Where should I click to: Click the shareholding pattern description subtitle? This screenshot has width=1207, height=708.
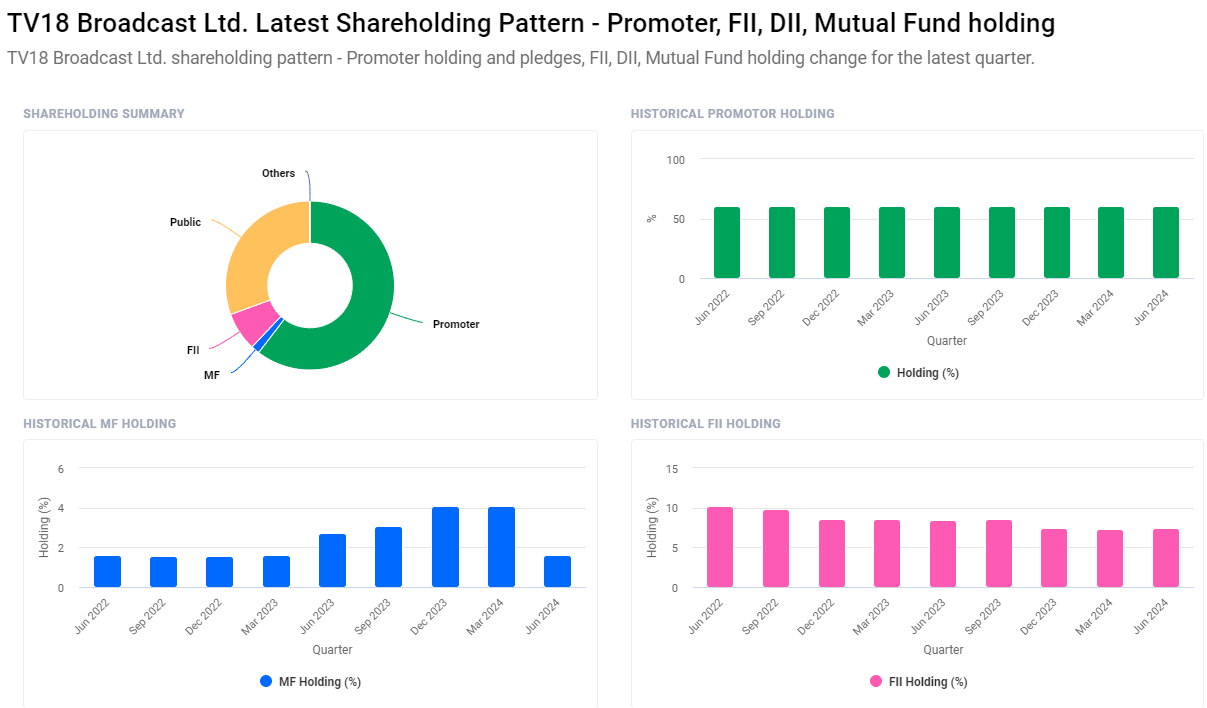(521, 58)
